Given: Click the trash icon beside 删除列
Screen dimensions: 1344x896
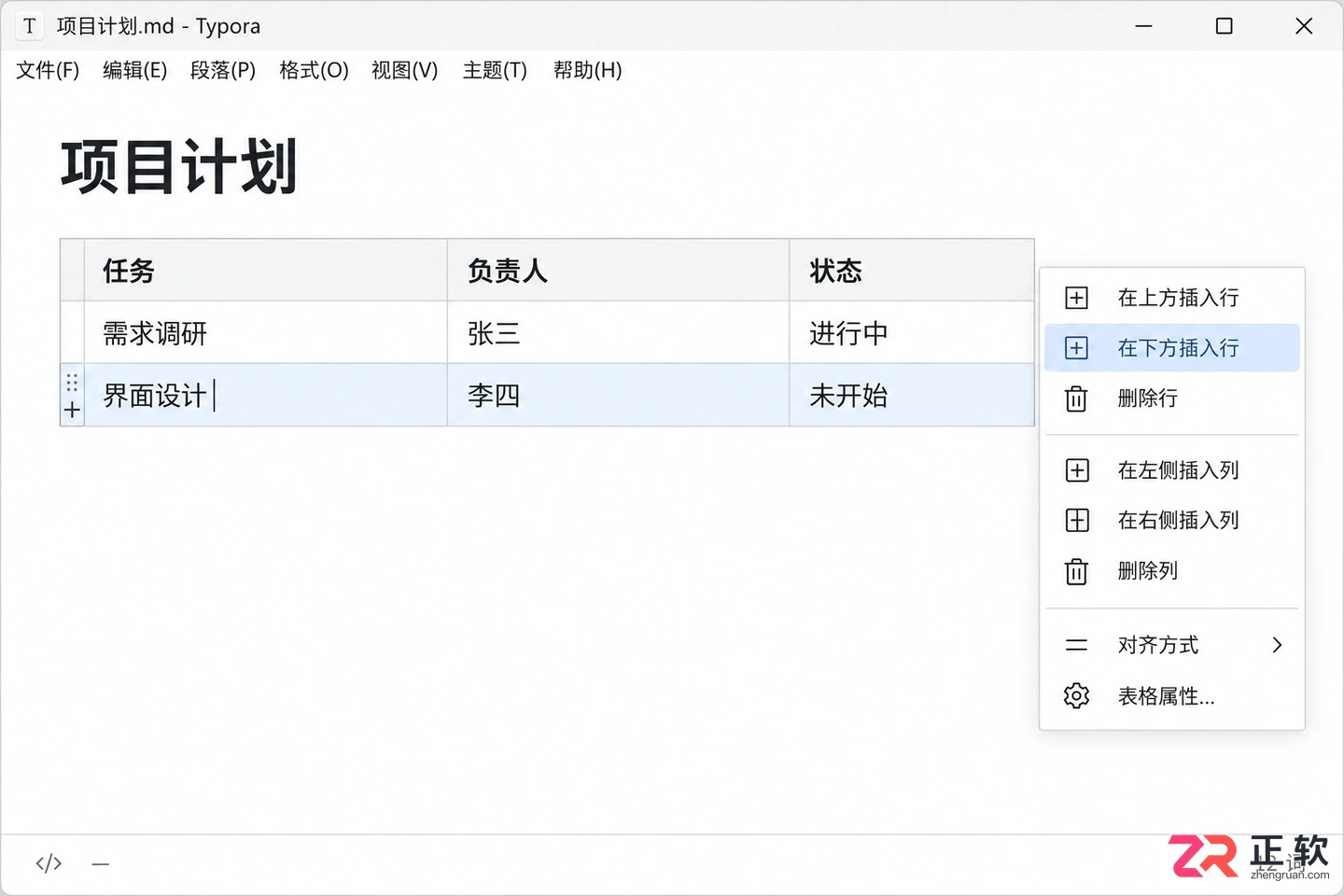Looking at the screenshot, I should tap(1076, 570).
